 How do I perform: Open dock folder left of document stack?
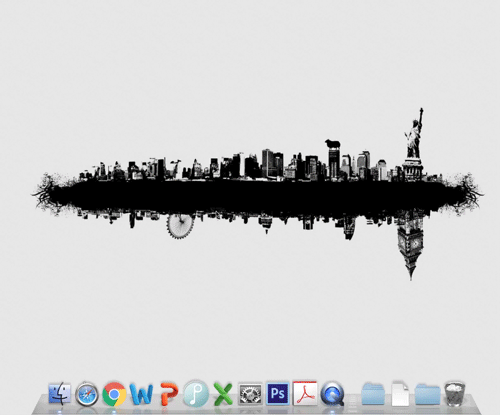pos(373,394)
